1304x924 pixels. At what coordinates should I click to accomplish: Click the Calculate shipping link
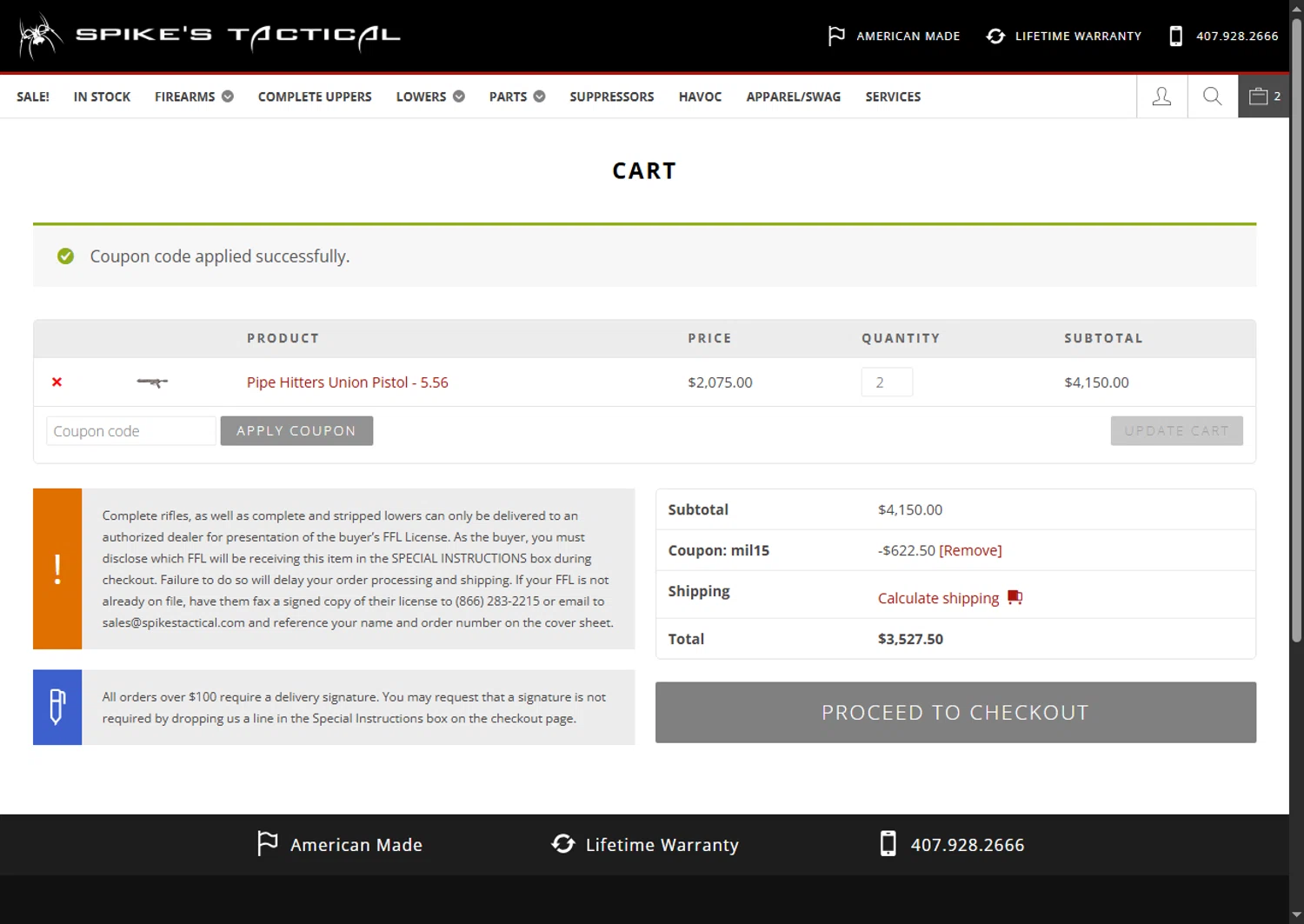[938, 598]
